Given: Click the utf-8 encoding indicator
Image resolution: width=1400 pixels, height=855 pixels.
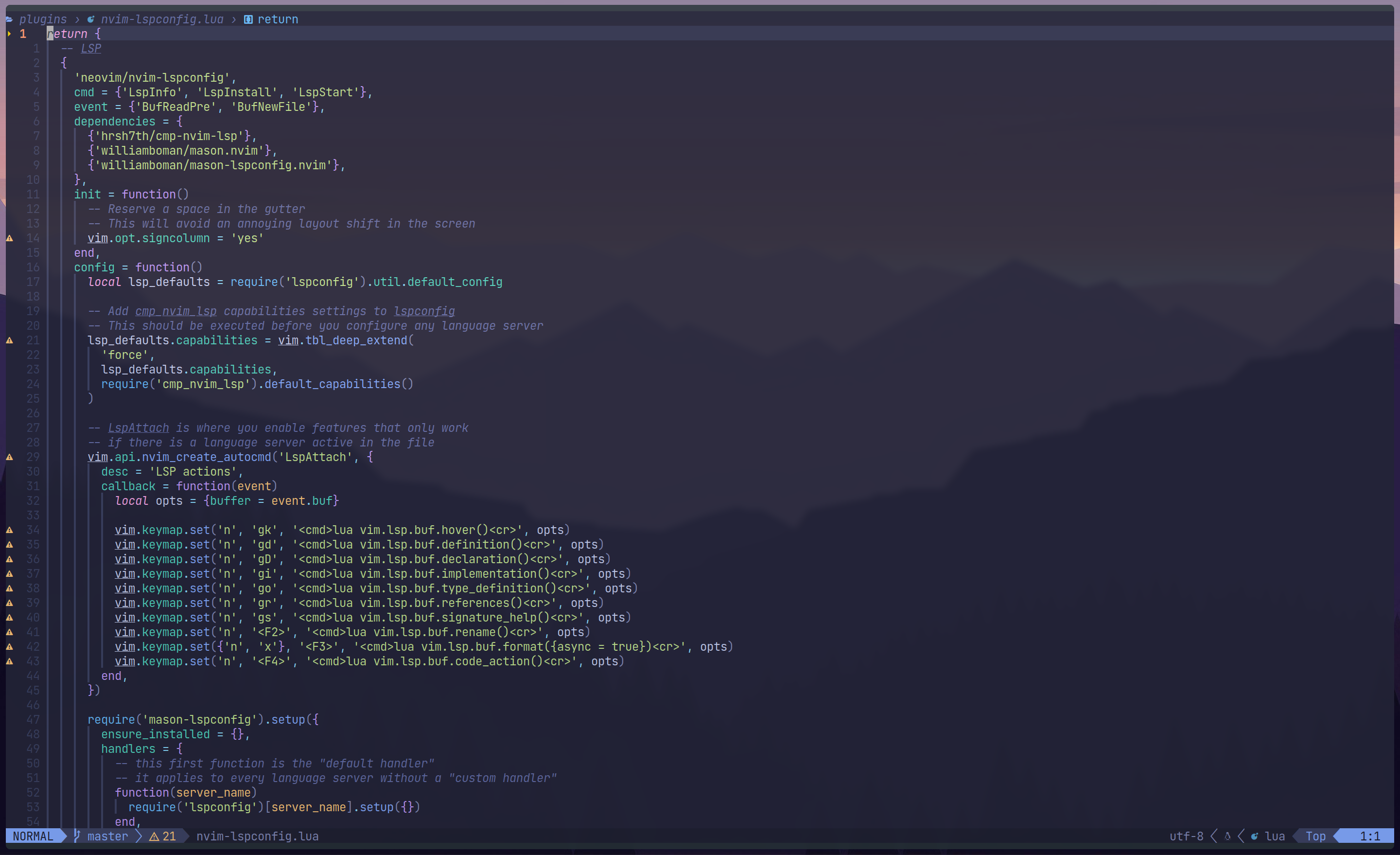Looking at the screenshot, I should point(1187,836).
